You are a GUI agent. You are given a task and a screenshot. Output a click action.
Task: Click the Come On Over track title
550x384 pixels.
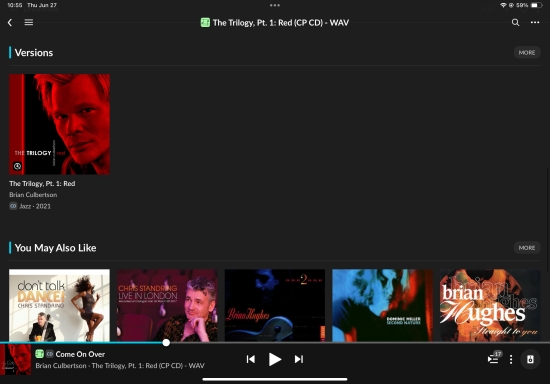[80, 354]
